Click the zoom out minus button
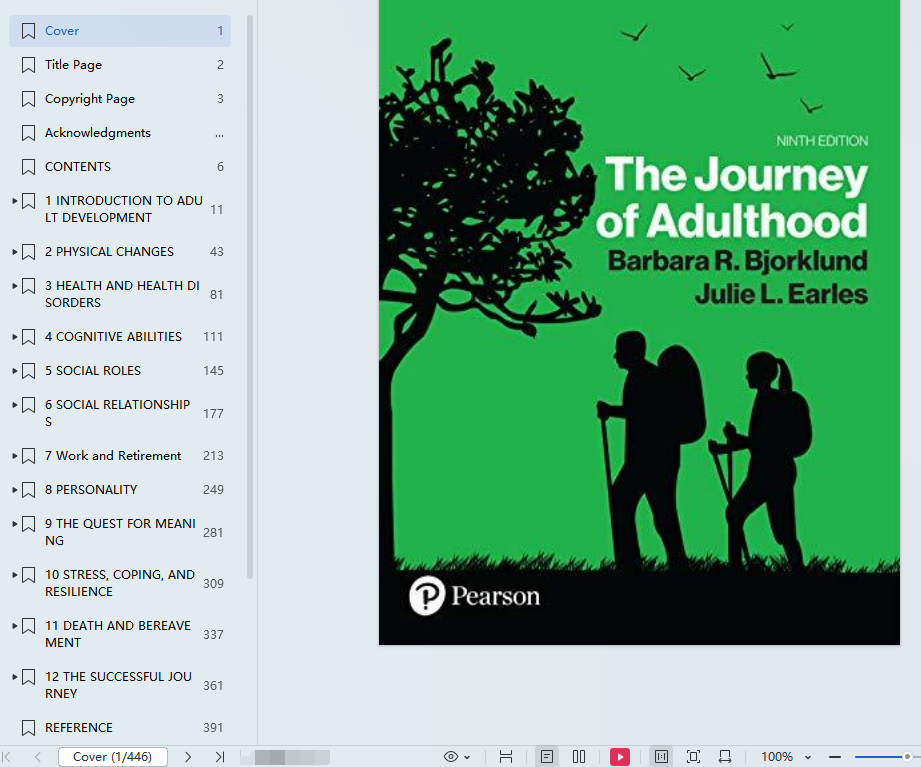 pyautogui.click(x=835, y=756)
